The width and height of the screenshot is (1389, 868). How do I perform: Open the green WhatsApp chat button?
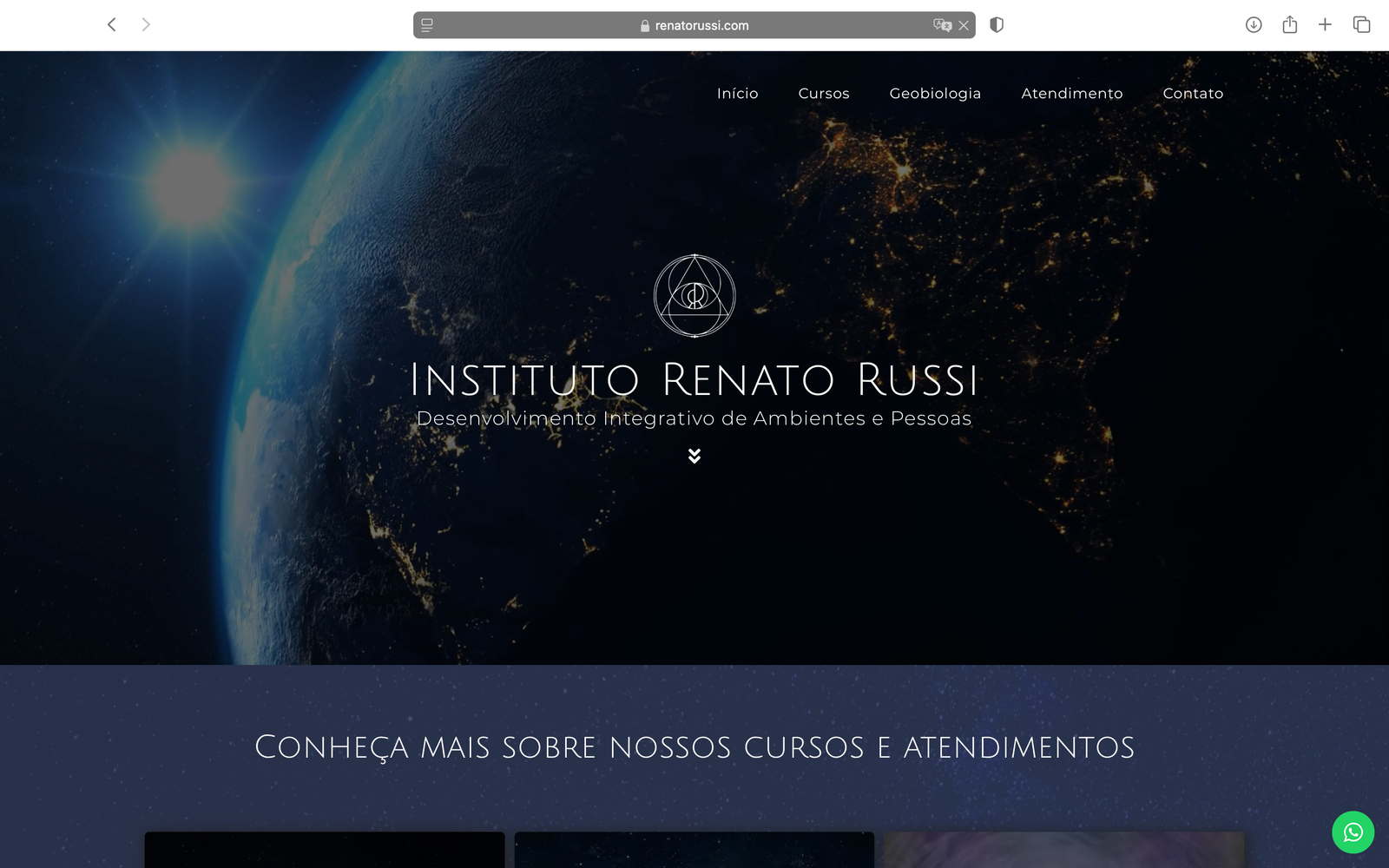pyautogui.click(x=1353, y=832)
